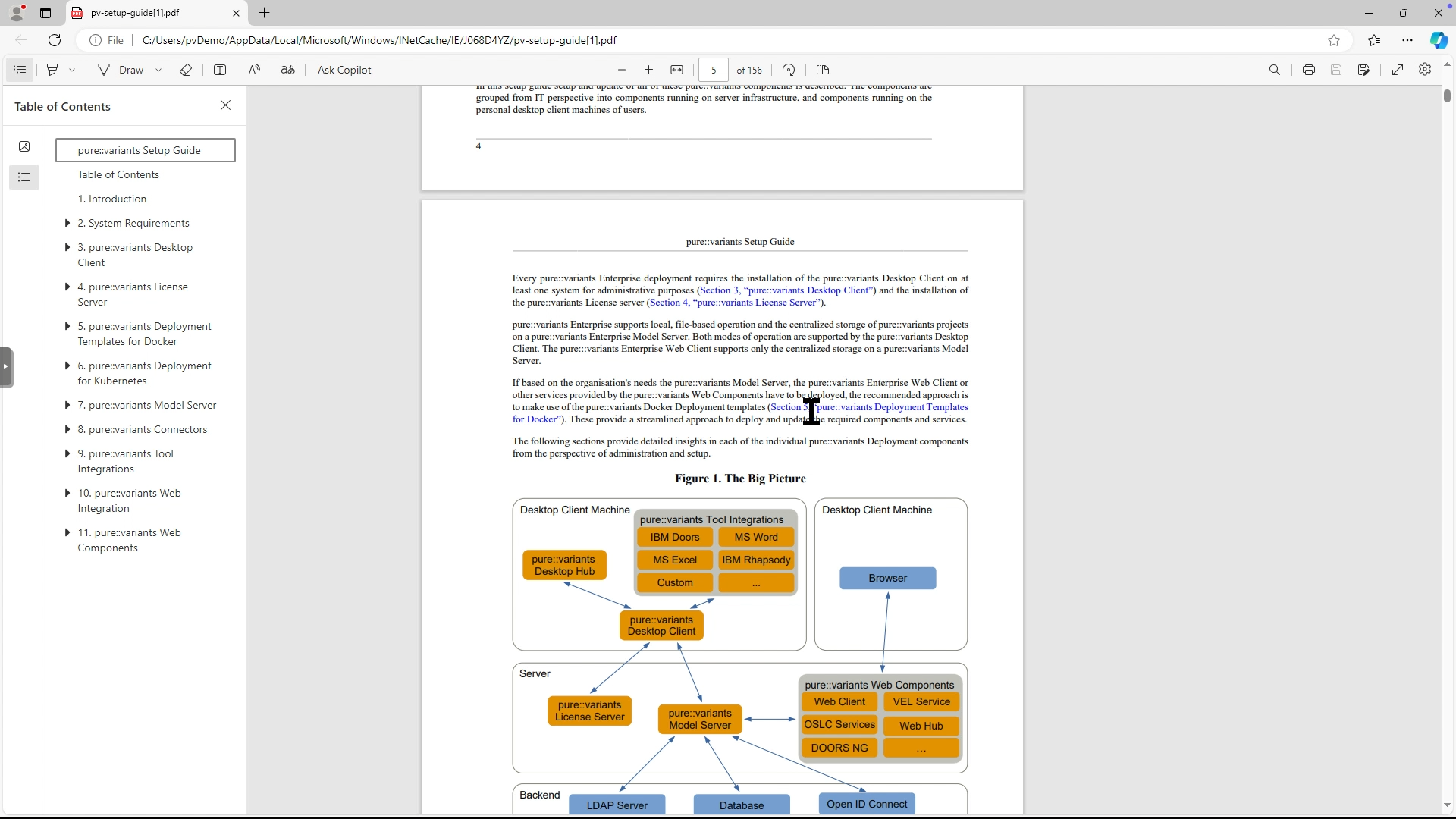Open the 1. Introduction entry
Screen dimensions: 1456x819
point(112,199)
